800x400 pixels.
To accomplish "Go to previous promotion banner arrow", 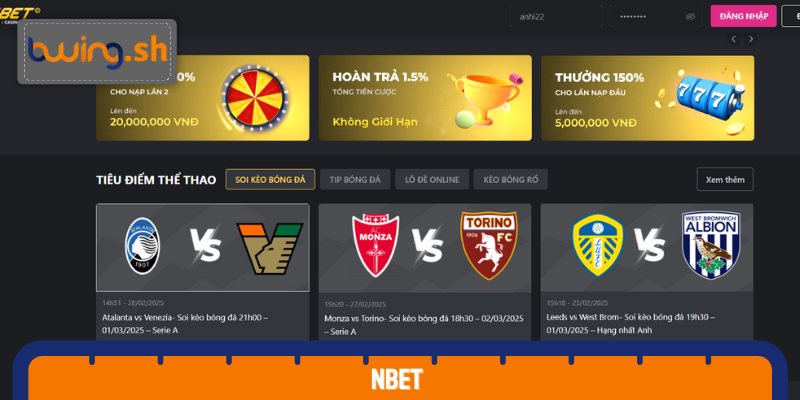I will (x=733, y=39).
